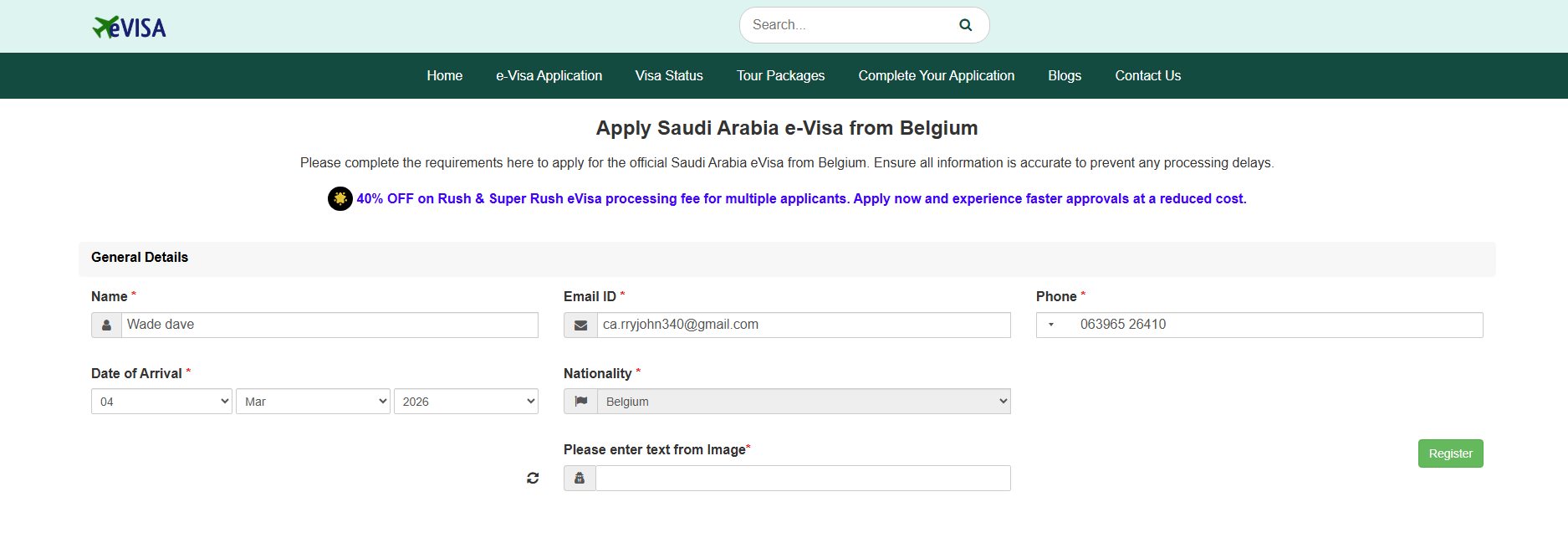The height and width of the screenshot is (543, 1568).
Task: Click the 40% OFF promo link
Action: click(x=800, y=199)
